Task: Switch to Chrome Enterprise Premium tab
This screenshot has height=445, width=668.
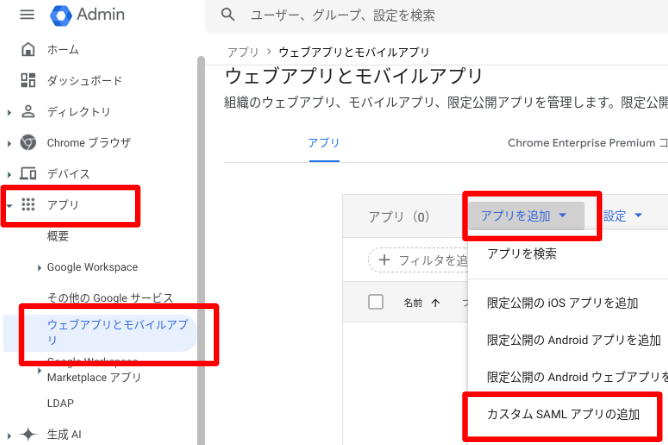Action: [x=587, y=143]
